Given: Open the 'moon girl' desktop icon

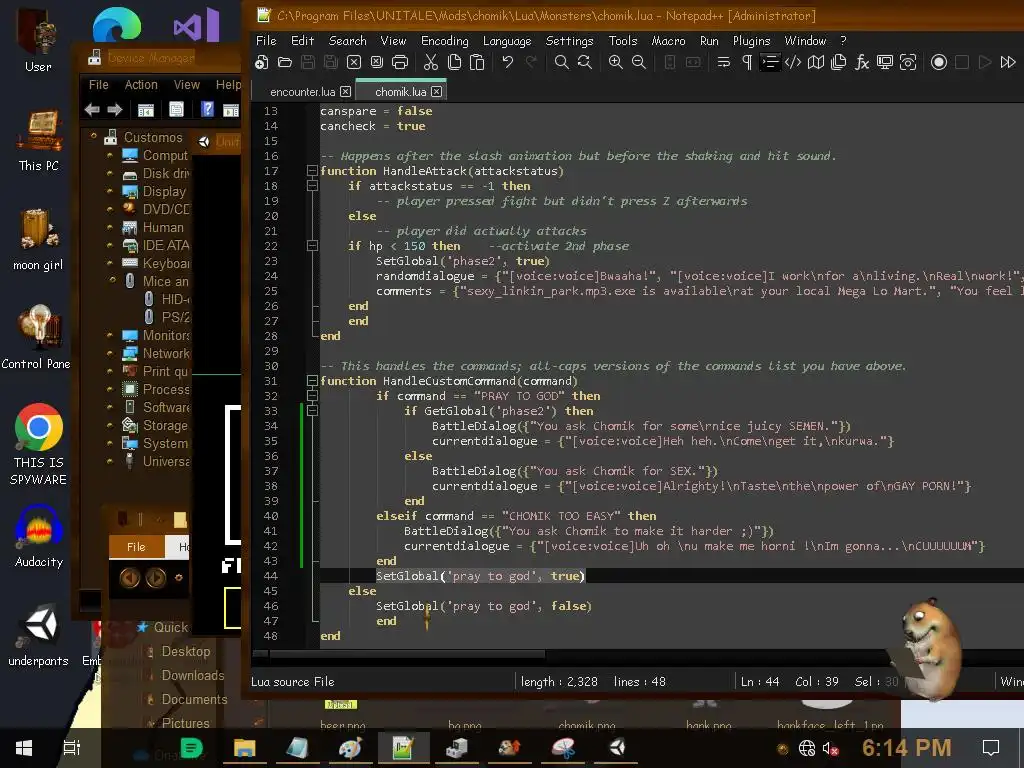Looking at the screenshot, I should tap(39, 239).
